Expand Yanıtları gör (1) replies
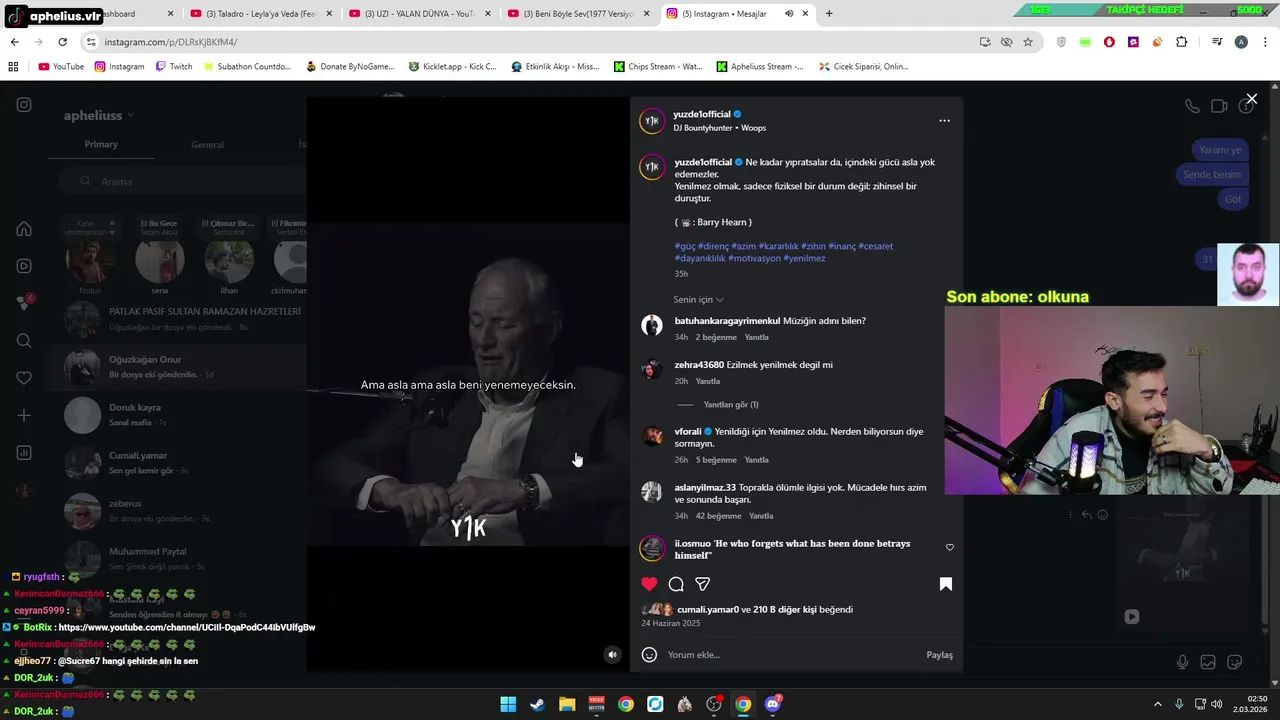 731,405
